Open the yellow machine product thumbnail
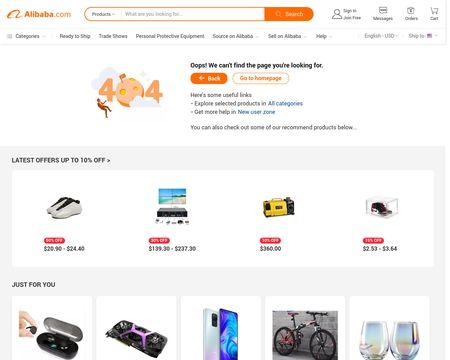 279,207
